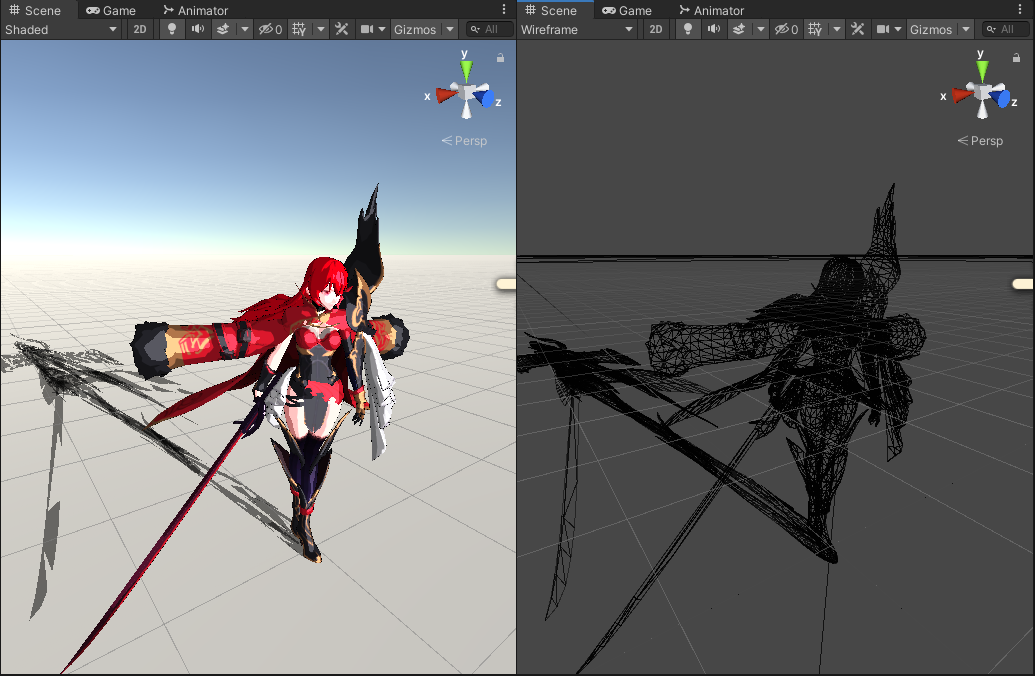Image resolution: width=1035 pixels, height=676 pixels.
Task: Toggle audio in Shaded scene view
Action: (x=197, y=29)
